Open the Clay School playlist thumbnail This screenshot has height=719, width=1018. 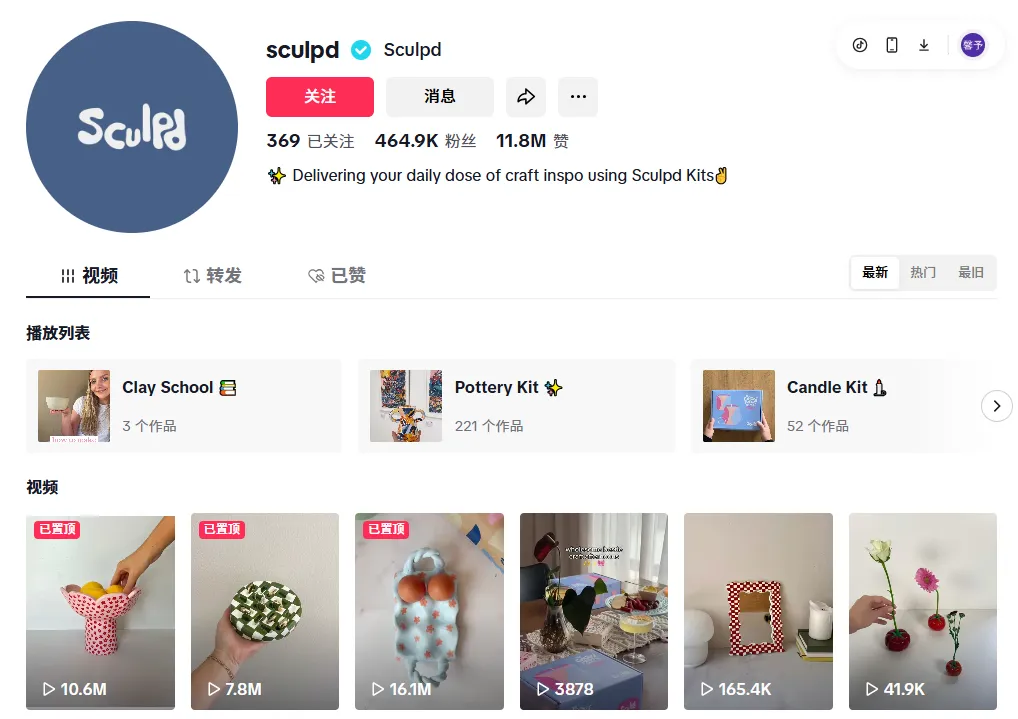74,406
